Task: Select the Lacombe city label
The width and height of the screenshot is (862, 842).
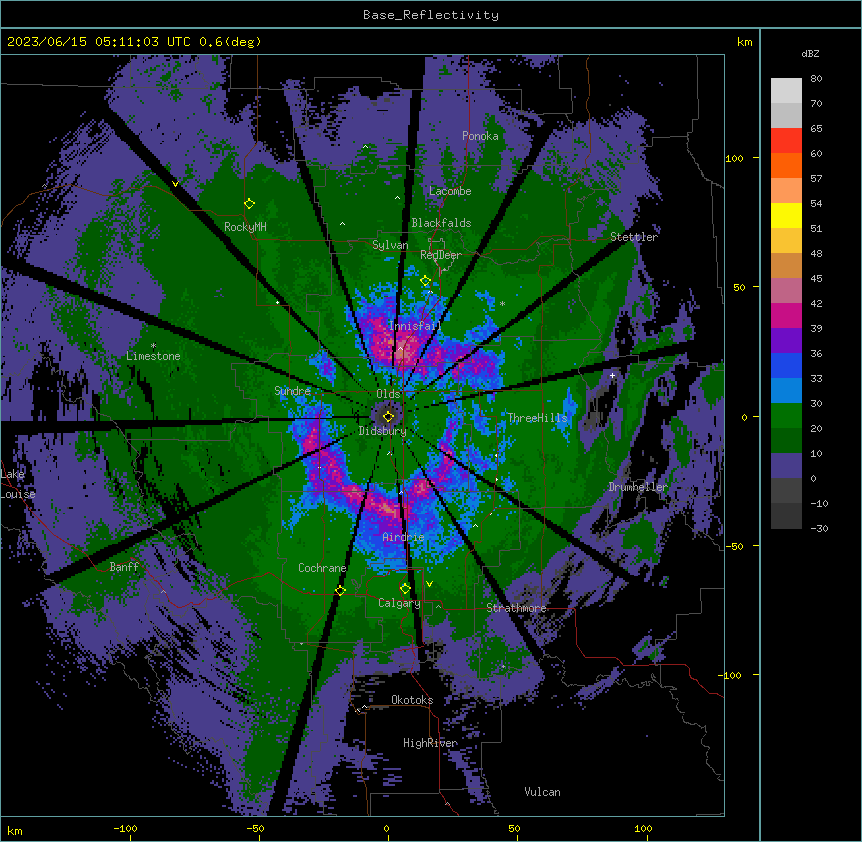Action: 450,191
